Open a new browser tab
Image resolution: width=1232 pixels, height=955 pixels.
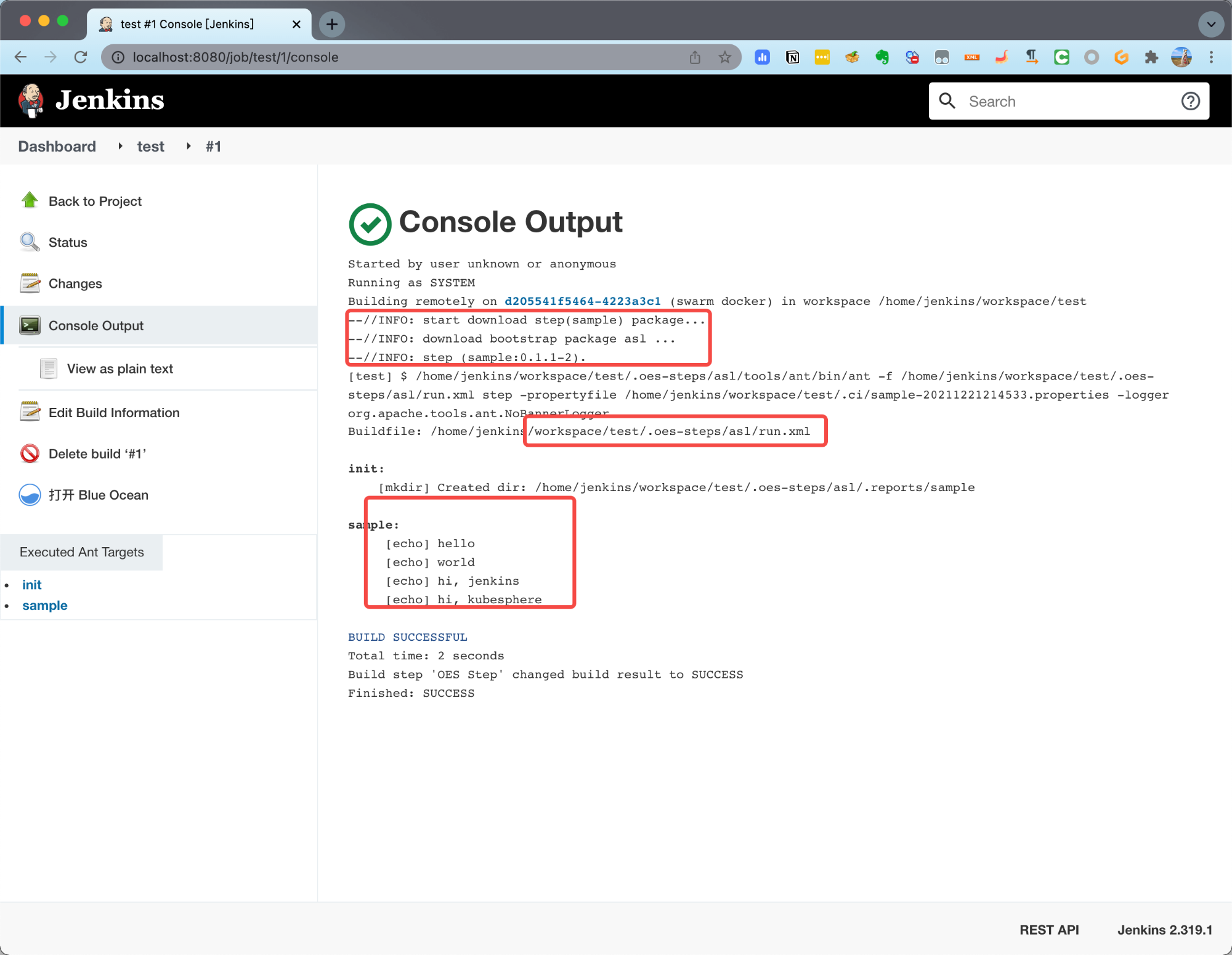(332, 25)
